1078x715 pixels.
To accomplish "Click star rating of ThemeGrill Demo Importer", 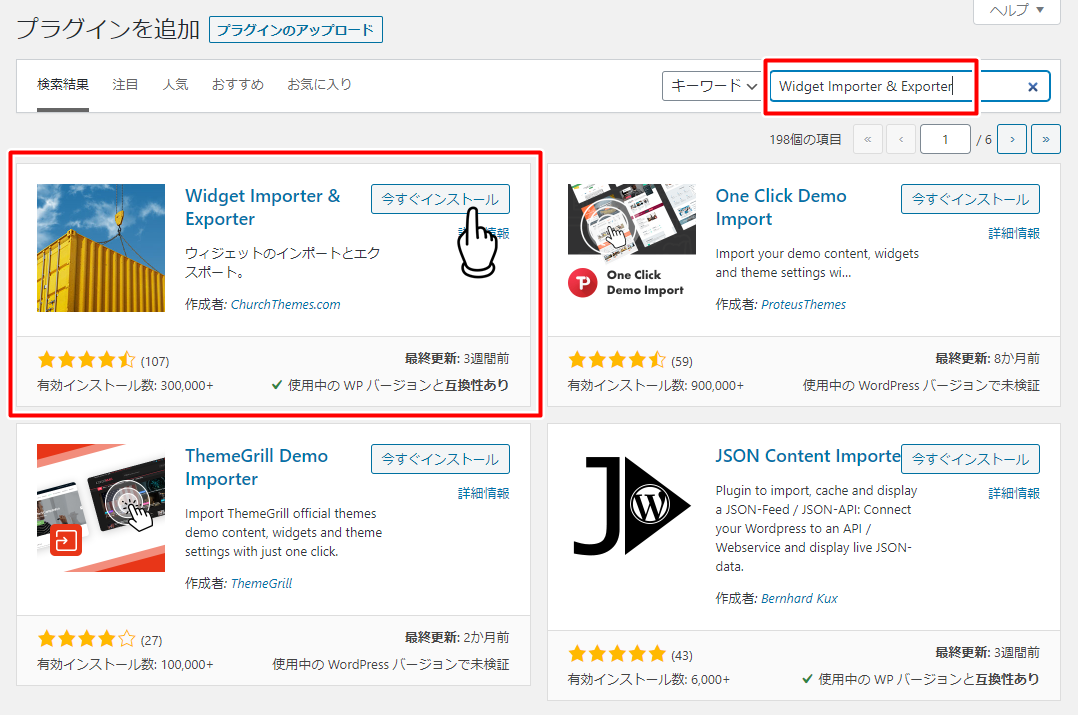I will [x=87, y=639].
